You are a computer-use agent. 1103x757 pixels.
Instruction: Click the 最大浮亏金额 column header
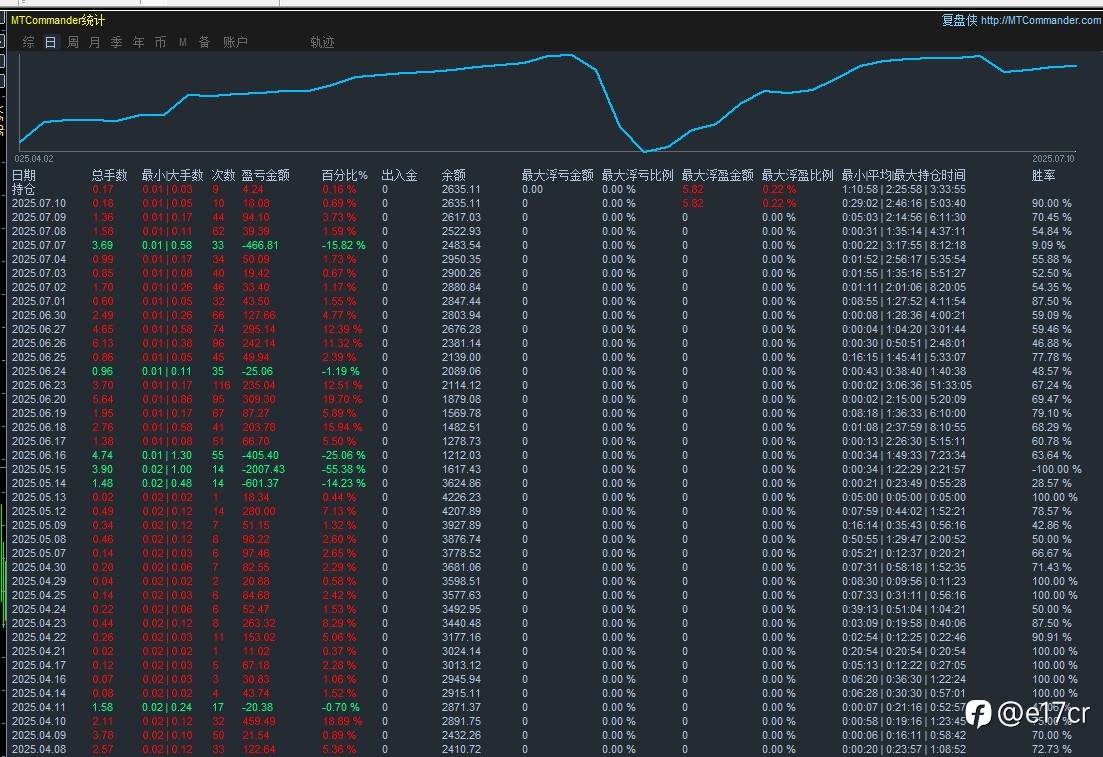[558, 175]
